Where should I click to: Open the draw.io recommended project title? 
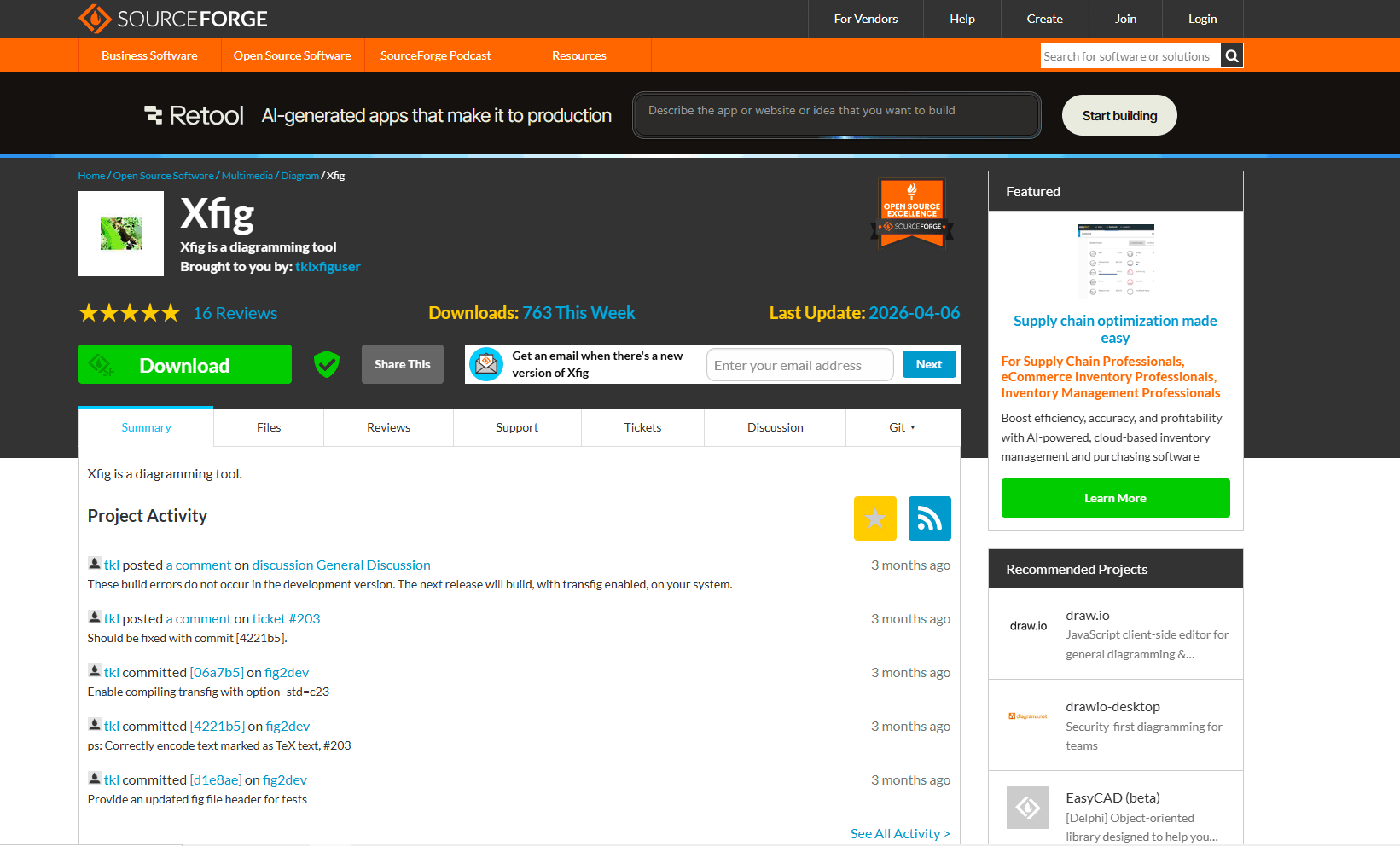click(1088, 615)
